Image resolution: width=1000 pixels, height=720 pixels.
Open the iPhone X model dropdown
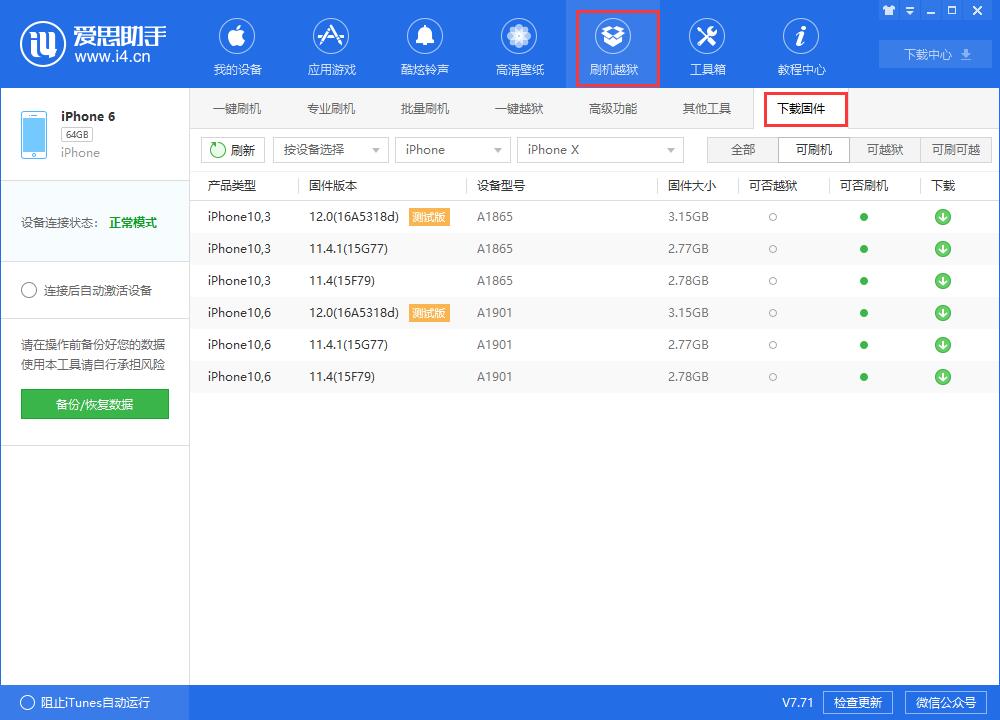click(600, 149)
